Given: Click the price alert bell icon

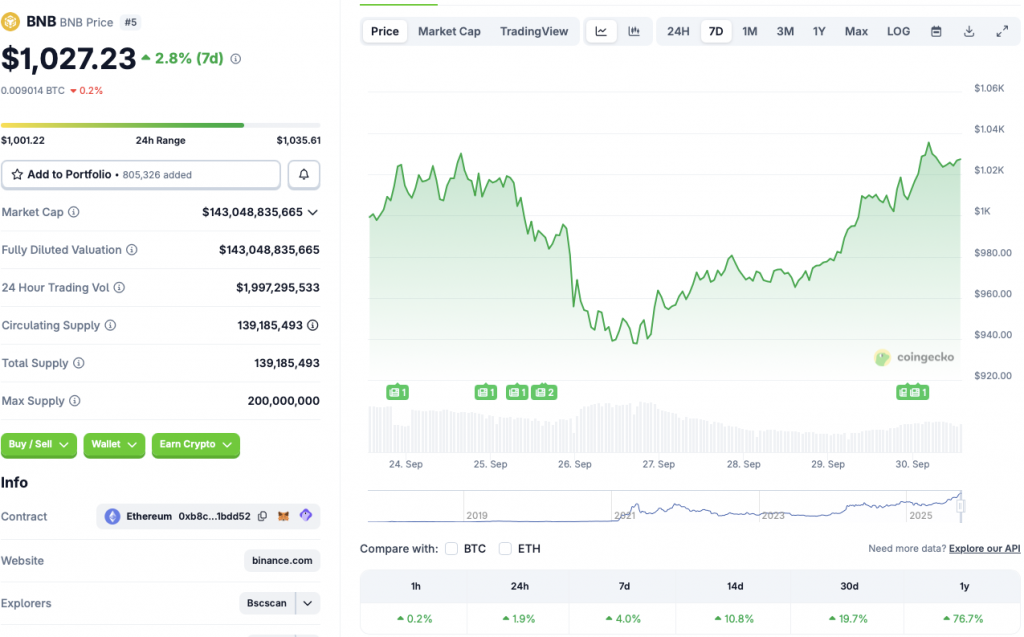Looking at the screenshot, I should point(304,174).
